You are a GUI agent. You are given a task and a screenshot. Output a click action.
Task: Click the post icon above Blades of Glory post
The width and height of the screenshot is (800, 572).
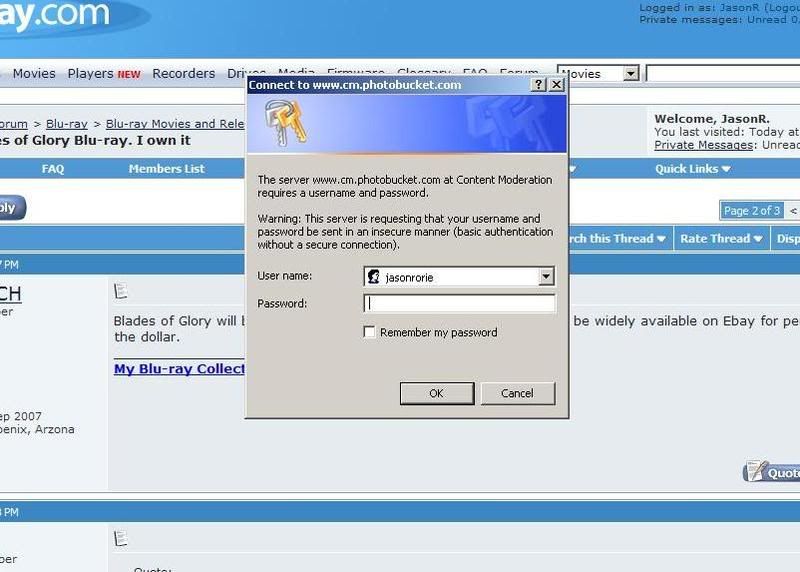click(121, 291)
